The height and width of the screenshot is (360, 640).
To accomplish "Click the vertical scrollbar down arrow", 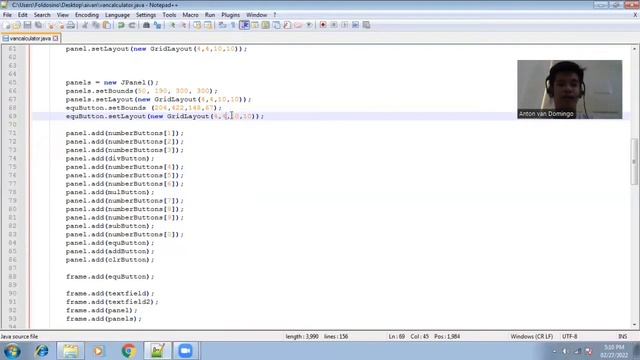I will [x=634, y=325].
